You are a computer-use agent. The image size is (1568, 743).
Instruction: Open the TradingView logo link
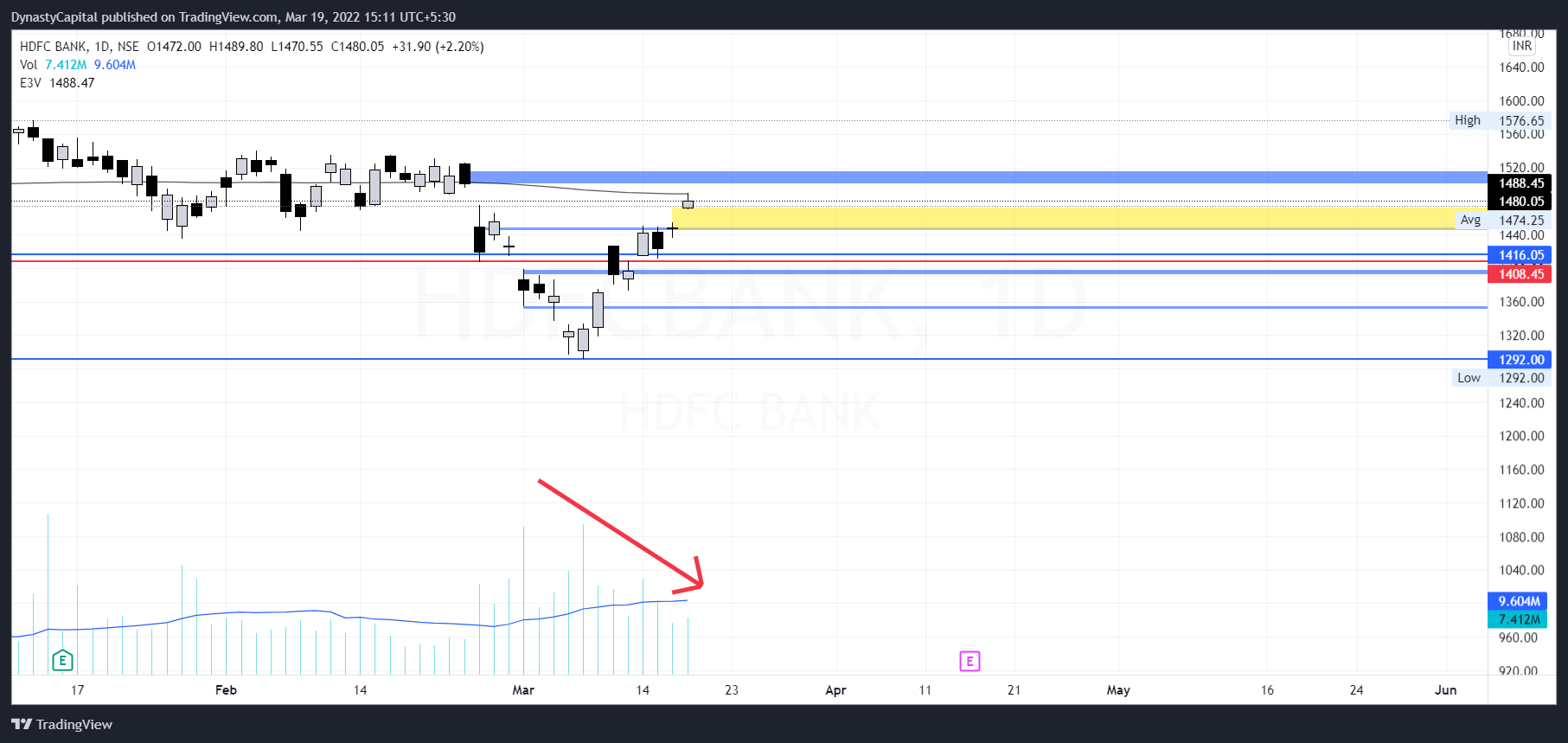tap(61, 724)
